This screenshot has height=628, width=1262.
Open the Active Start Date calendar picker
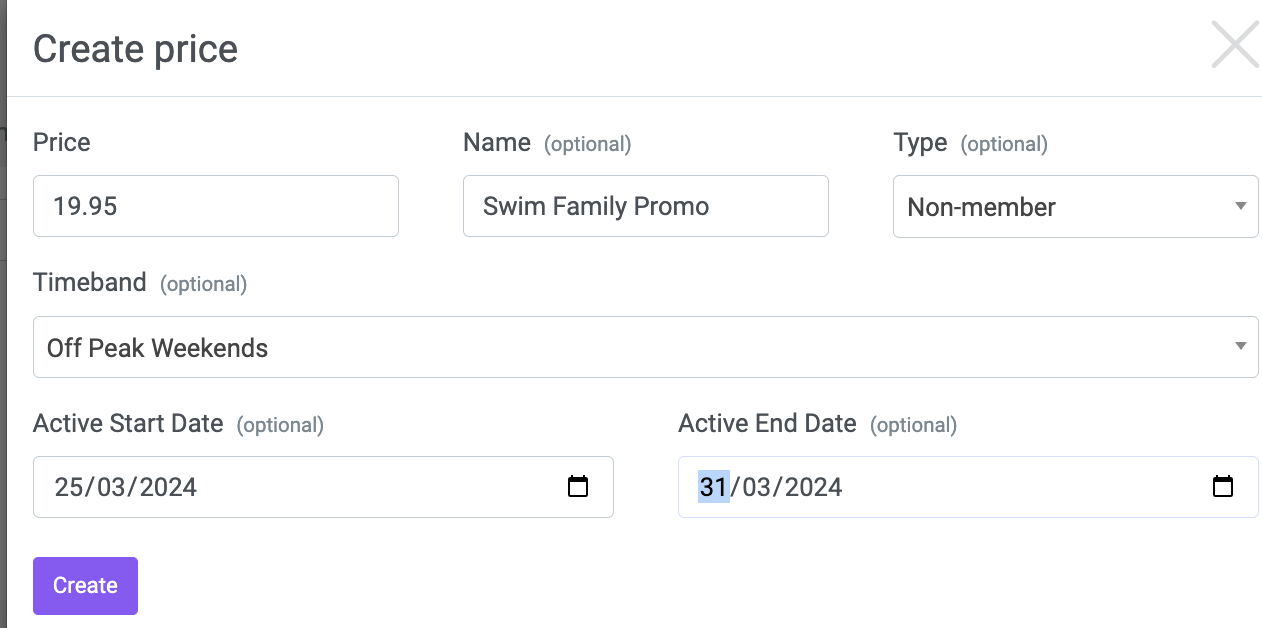click(x=578, y=487)
